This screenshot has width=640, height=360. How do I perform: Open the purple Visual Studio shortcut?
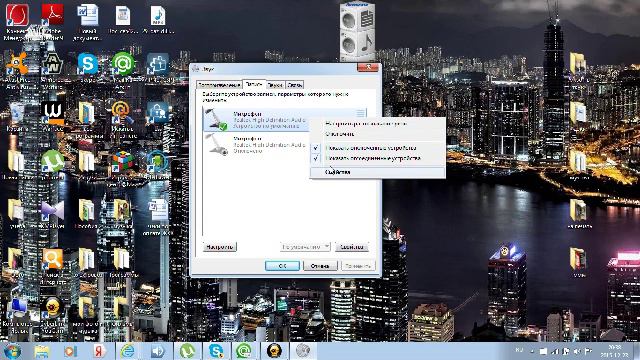pos(52,210)
